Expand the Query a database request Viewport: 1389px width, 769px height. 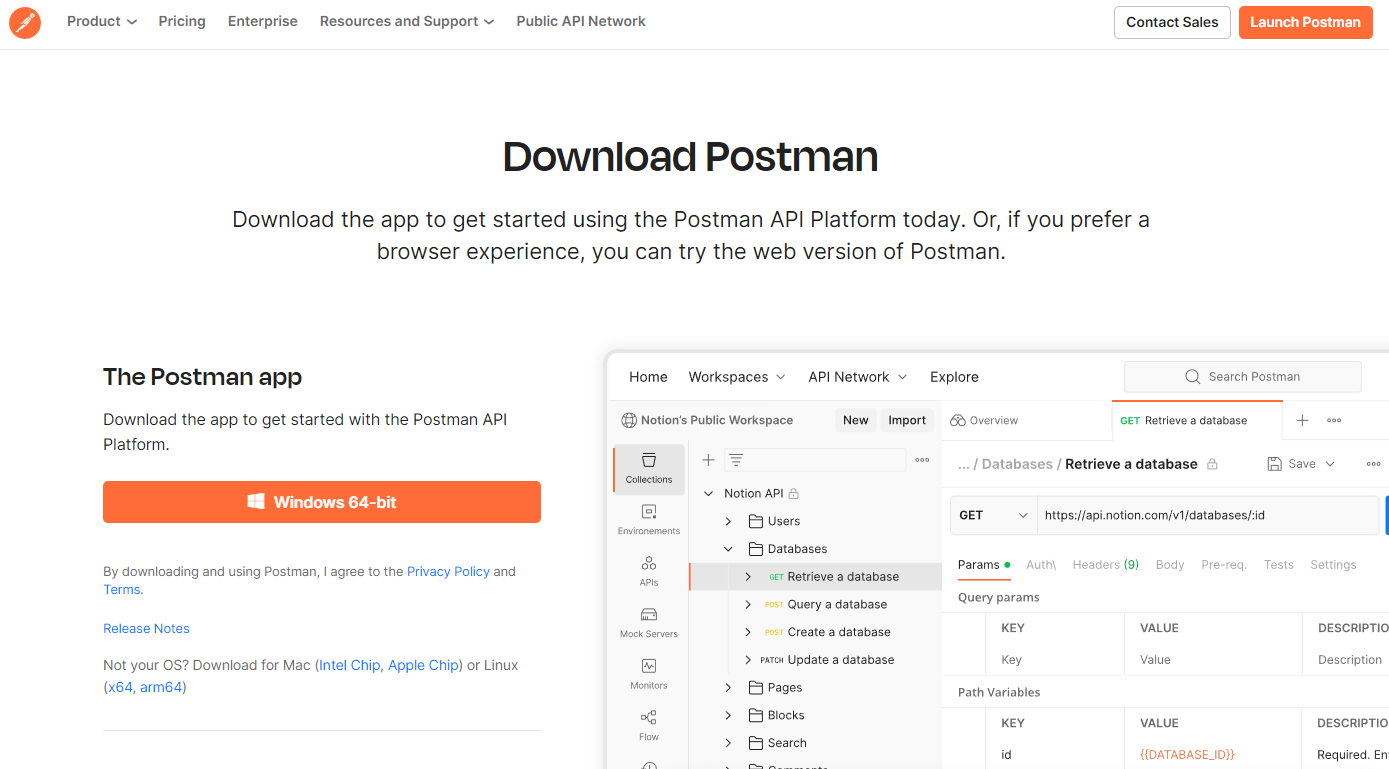[748, 604]
